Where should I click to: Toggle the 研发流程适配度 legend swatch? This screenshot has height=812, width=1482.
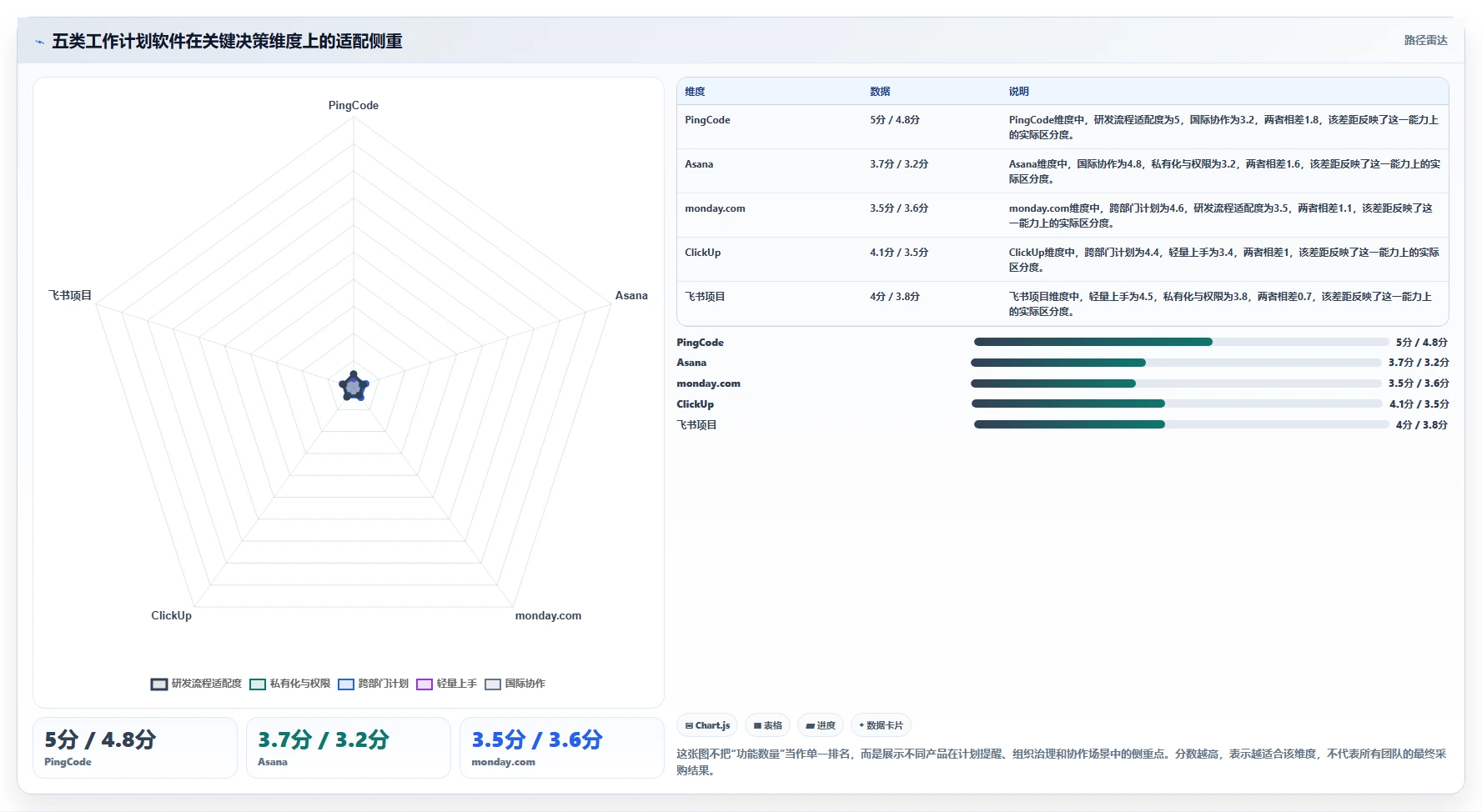tap(159, 684)
